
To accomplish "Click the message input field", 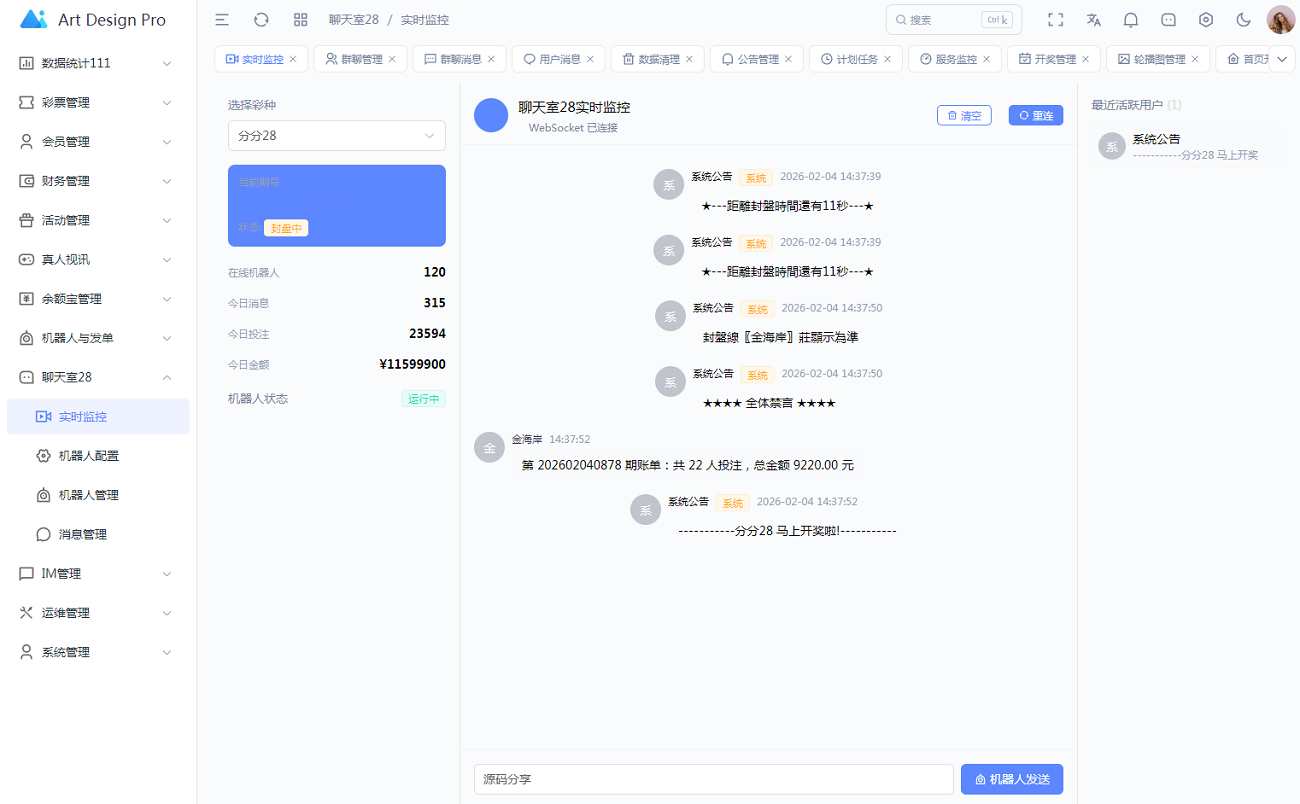I will (713, 779).
